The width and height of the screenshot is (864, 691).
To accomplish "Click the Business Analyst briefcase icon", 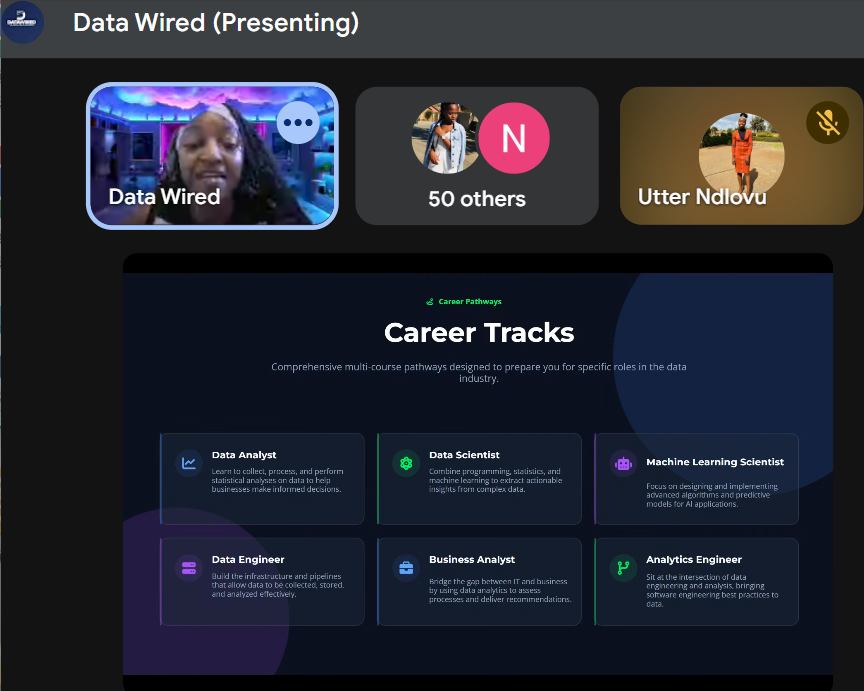I will tap(406, 568).
